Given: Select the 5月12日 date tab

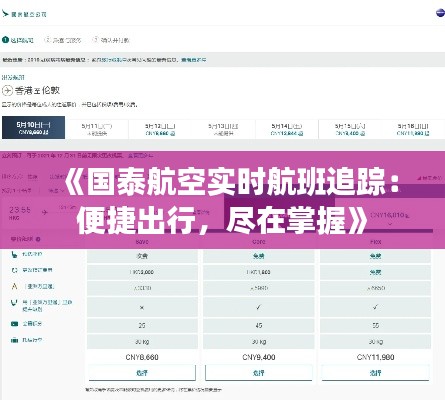Looking at the screenshot, I should [x=160, y=129].
